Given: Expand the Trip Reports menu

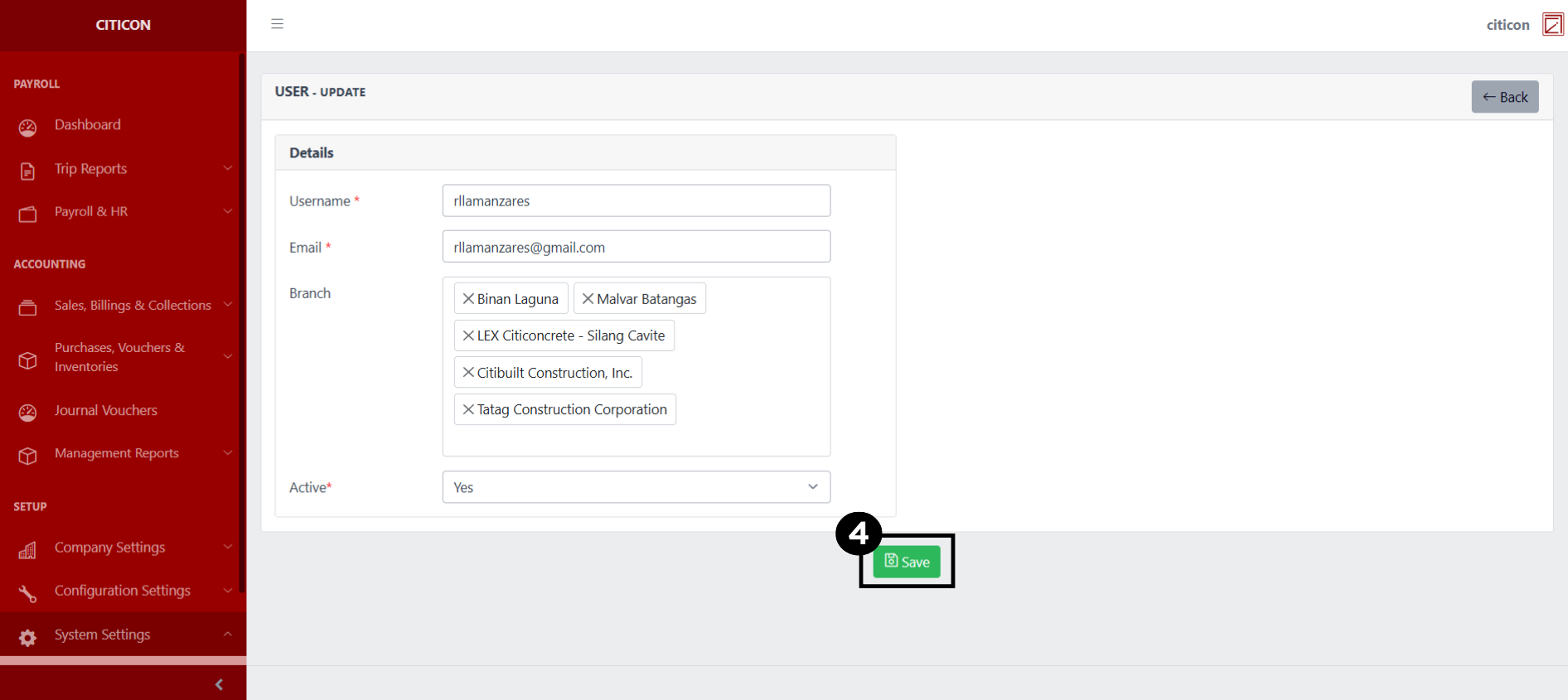Looking at the screenshot, I should 123,169.
